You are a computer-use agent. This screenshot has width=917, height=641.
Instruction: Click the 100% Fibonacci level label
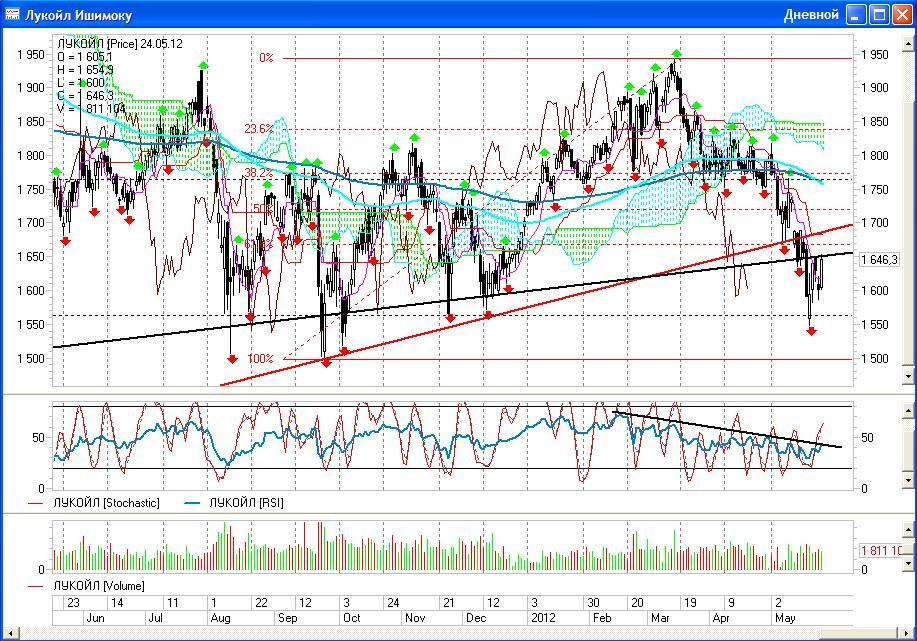coord(260,359)
